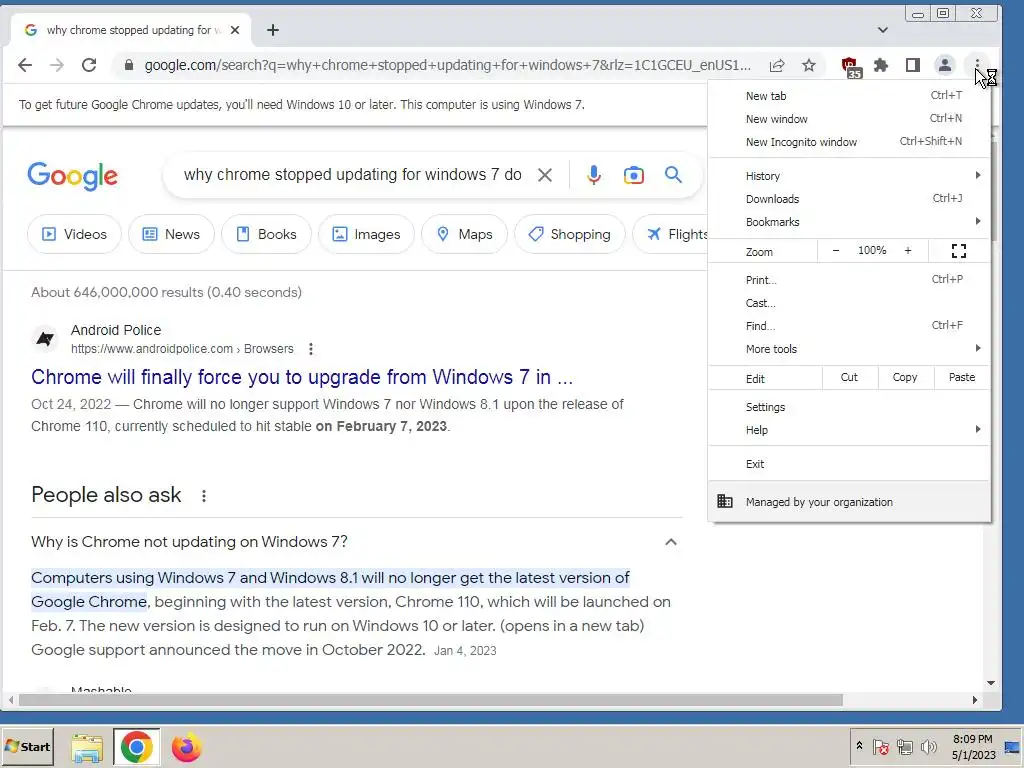The width and height of the screenshot is (1024, 768).
Task: Filter results by Videos
Action: pos(74,234)
